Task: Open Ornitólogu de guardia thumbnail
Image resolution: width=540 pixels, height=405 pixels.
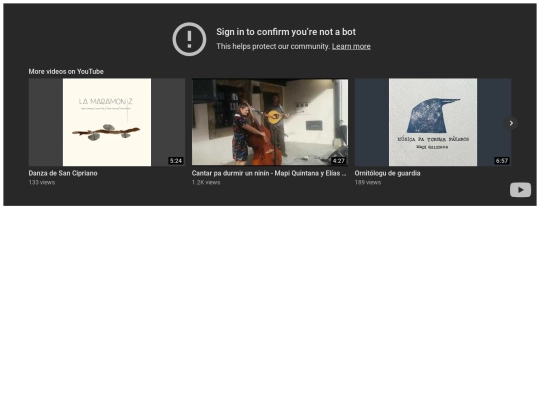Action: [x=433, y=122]
